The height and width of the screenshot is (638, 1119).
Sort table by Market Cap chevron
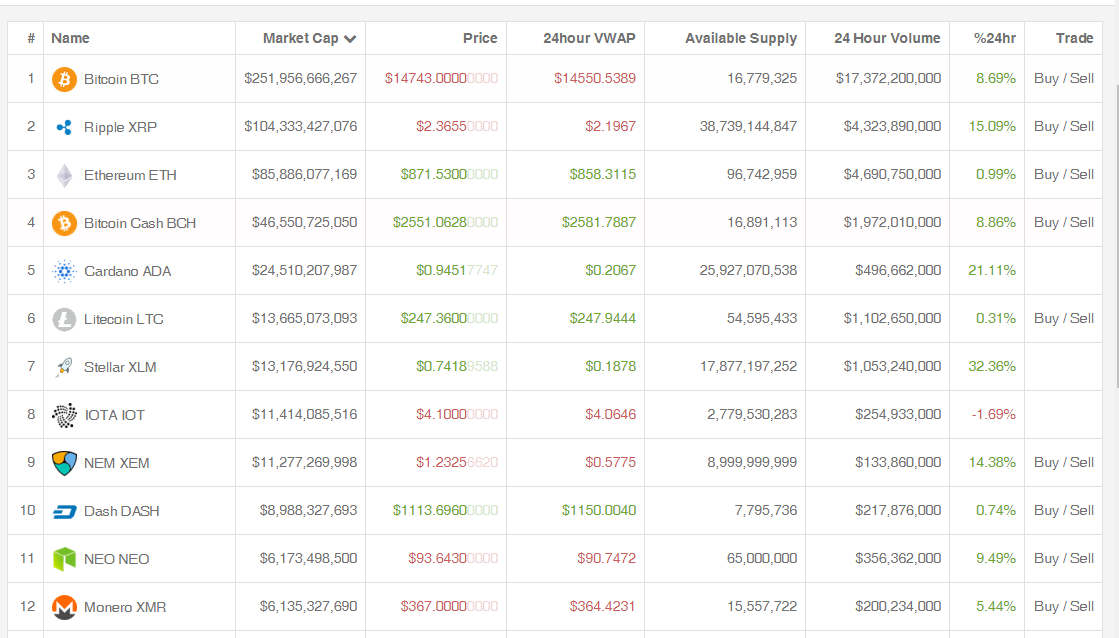coord(350,39)
